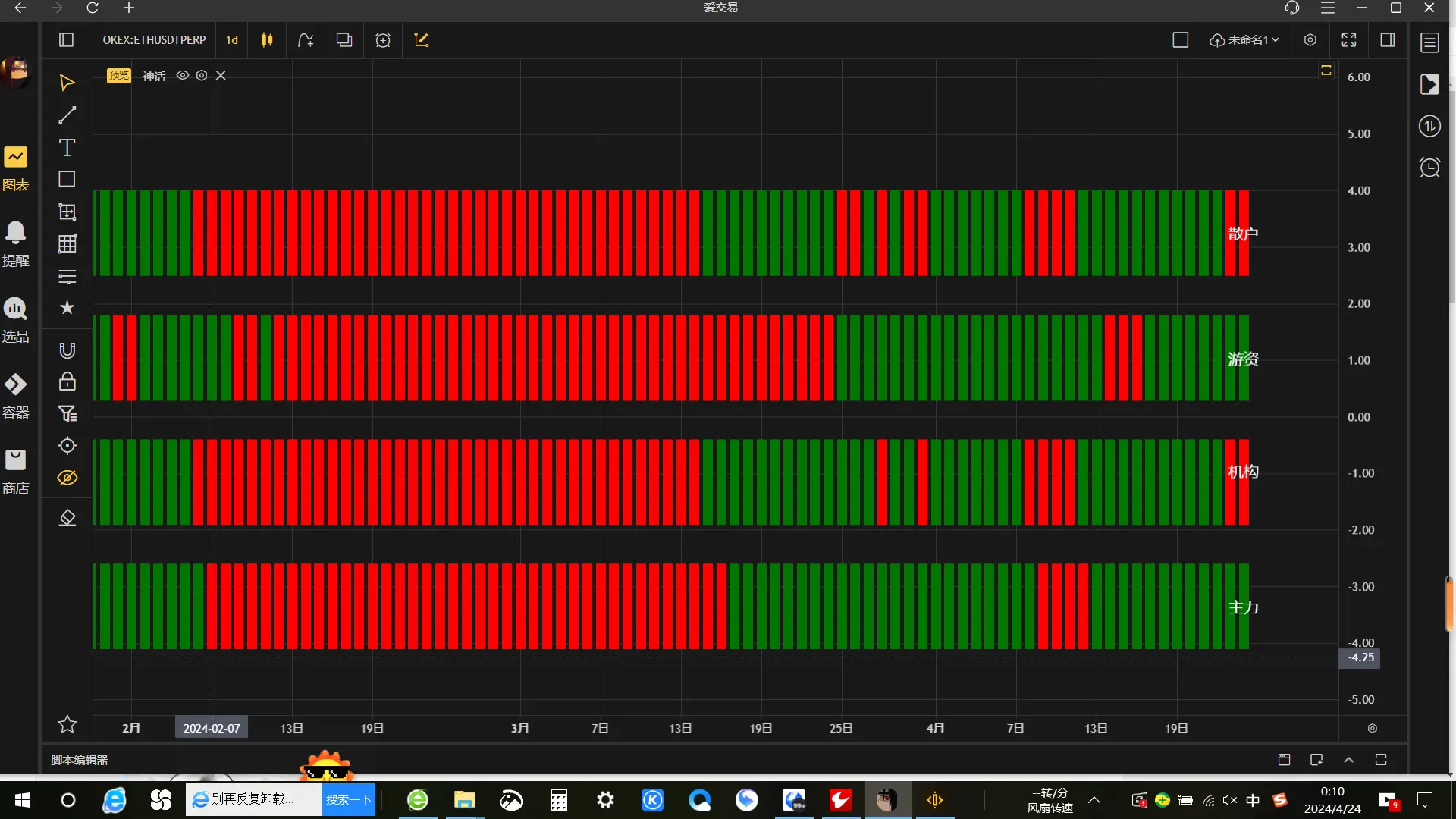This screenshot has width=1456, height=819.
Task: Open the 1d timeframe selector
Action: tap(232, 40)
